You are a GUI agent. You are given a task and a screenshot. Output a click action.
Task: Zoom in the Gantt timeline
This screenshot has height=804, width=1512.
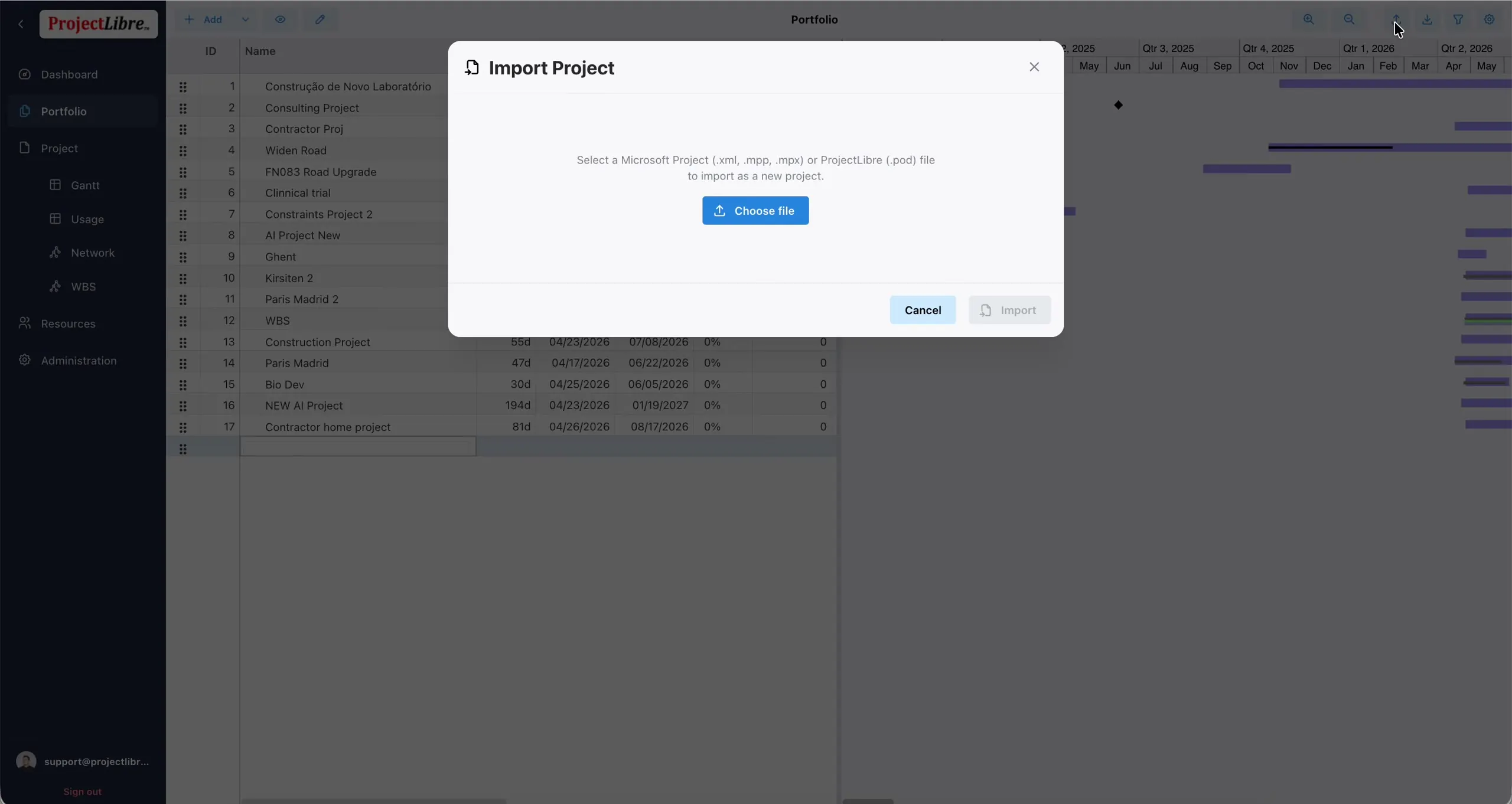click(x=1308, y=19)
